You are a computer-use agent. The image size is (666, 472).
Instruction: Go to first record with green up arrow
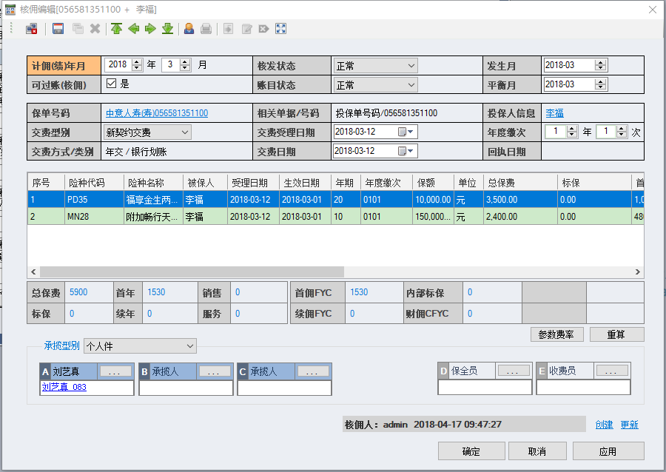pyautogui.click(x=117, y=29)
